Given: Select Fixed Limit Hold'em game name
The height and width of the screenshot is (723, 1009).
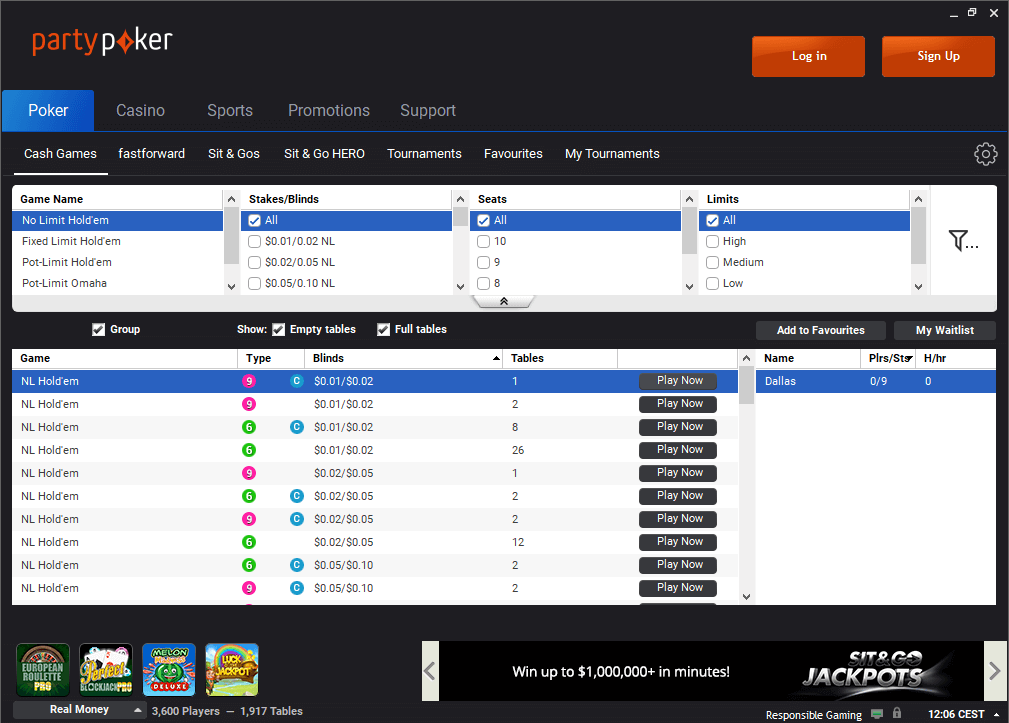Looking at the screenshot, I should (x=117, y=241).
